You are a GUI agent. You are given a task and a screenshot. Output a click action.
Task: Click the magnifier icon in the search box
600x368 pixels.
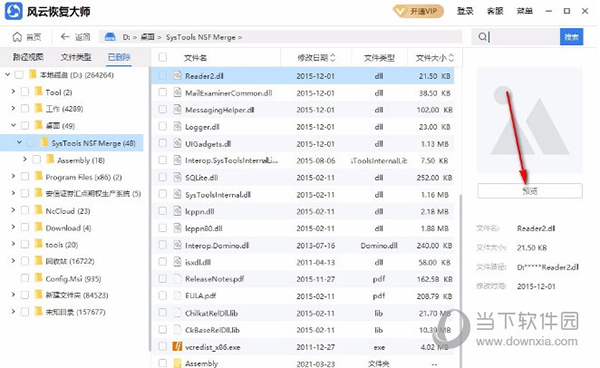click(x=483, y=37)
